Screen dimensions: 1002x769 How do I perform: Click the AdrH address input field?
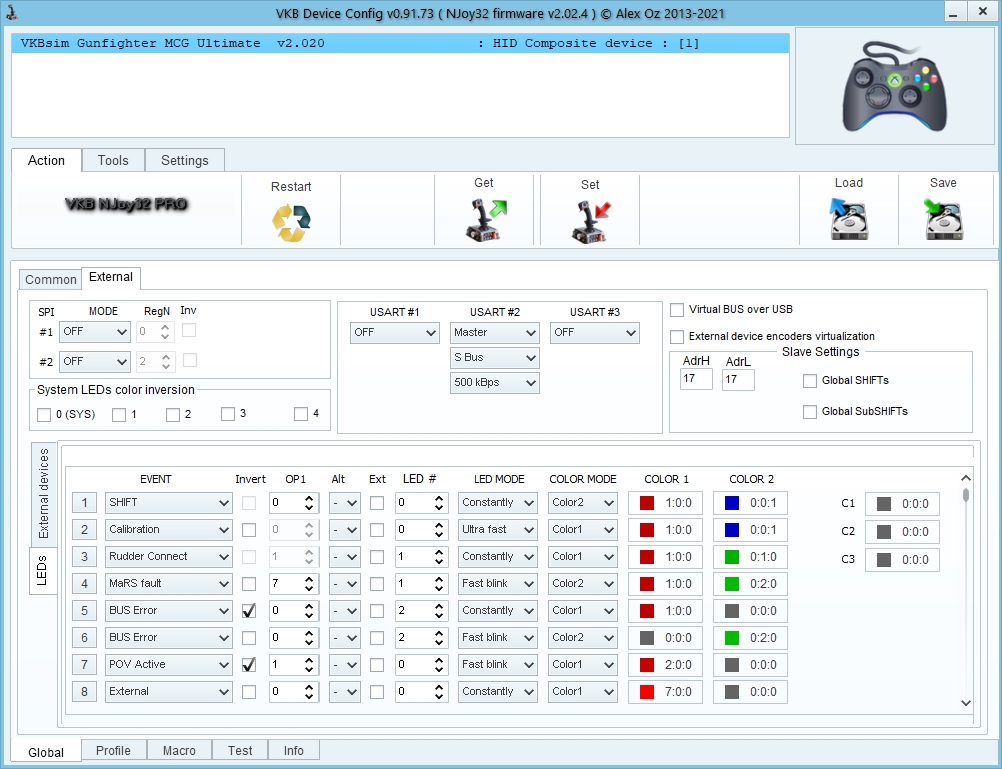696,380
